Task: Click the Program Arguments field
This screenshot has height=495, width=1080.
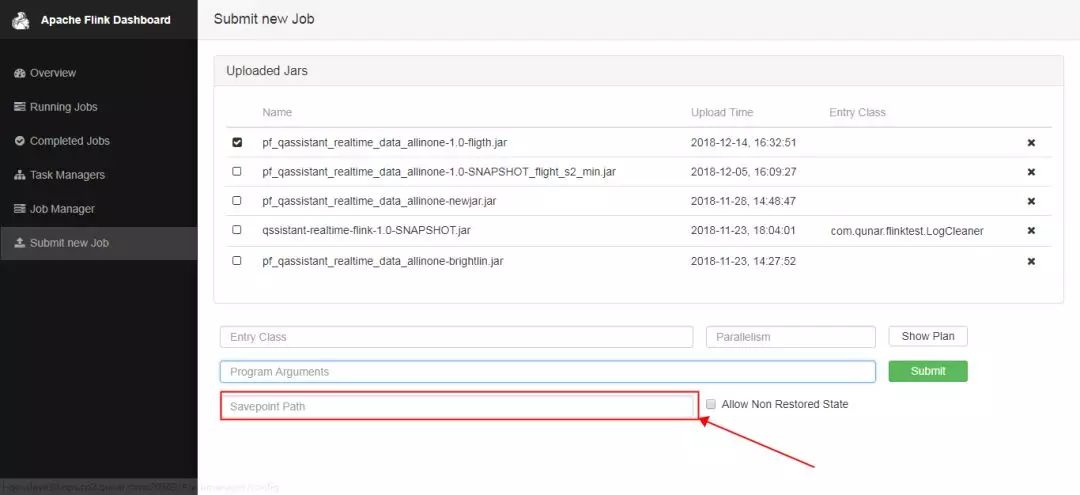Action: [x=548, y=372]
